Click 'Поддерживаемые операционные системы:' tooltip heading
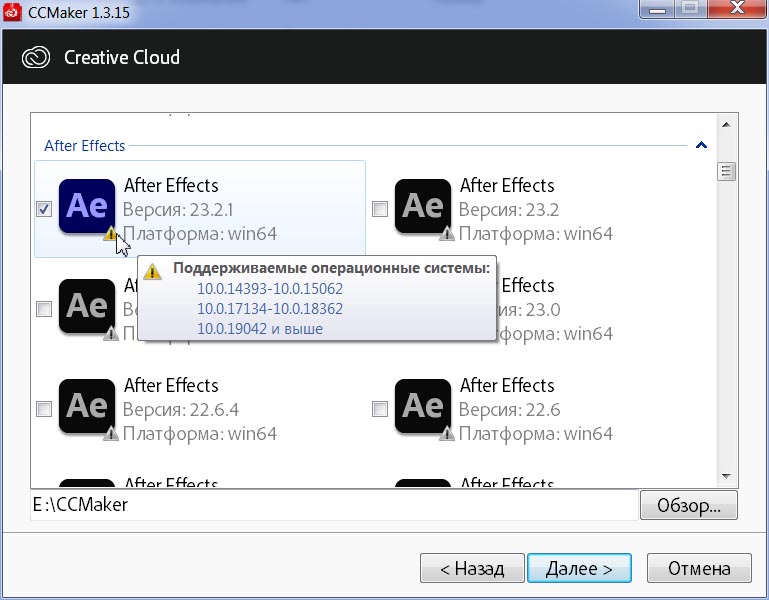The height and width of the screenshot is (600, 769). point(332,268)
